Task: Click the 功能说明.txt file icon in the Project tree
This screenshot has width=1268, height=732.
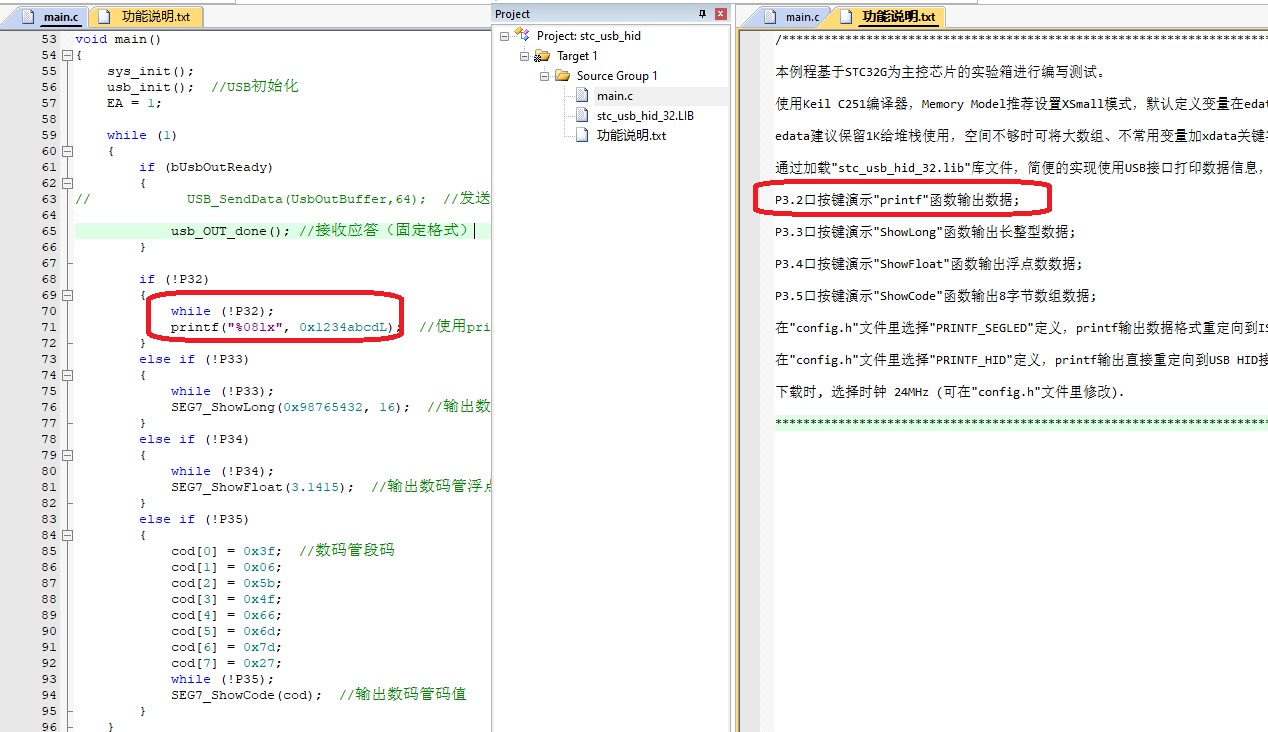Action: [583, 136]
